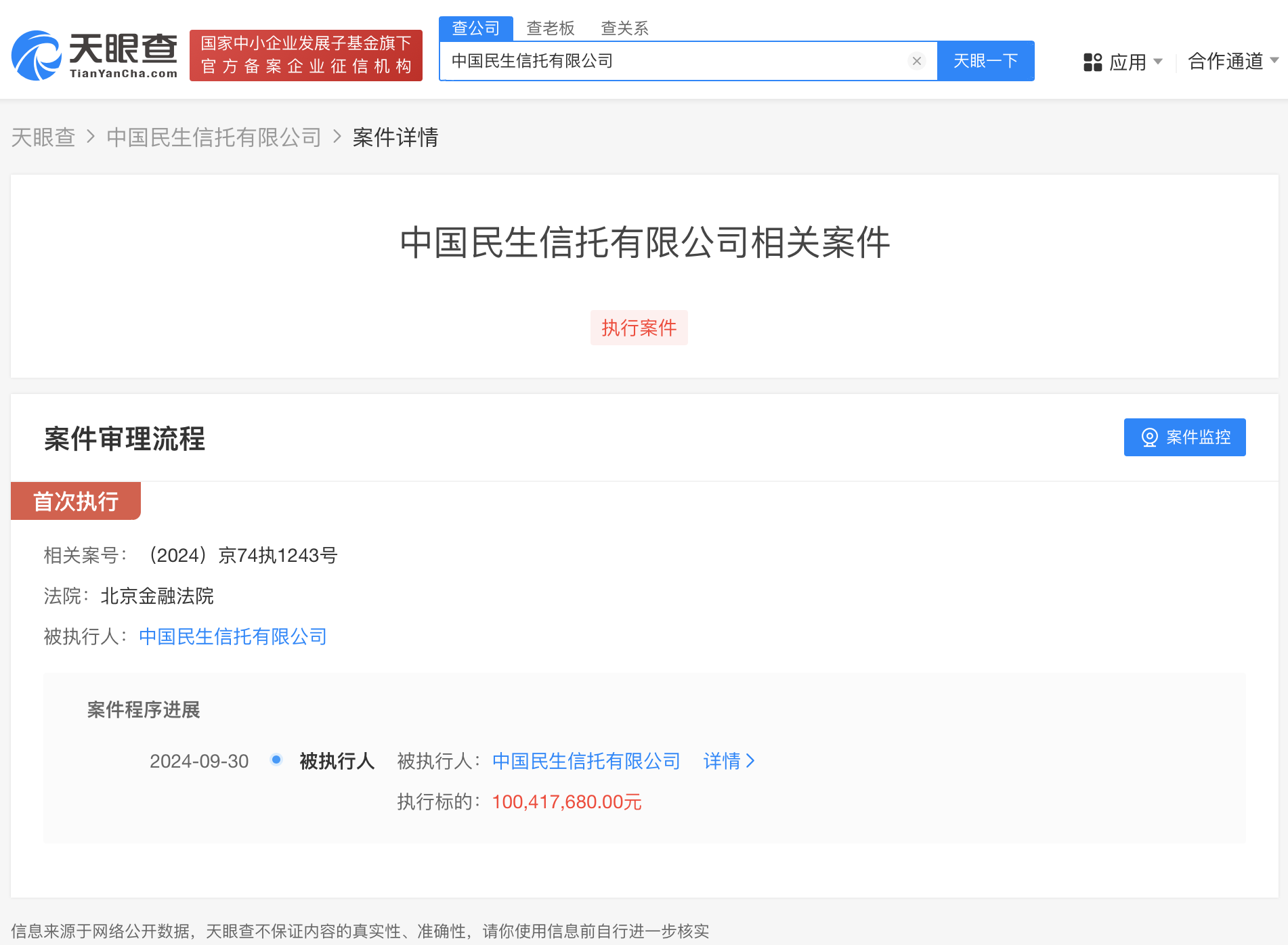Go to 天眼查 breadcrumb home
Viewport: 1288px width, 945px height.
(x=43, y=137)
